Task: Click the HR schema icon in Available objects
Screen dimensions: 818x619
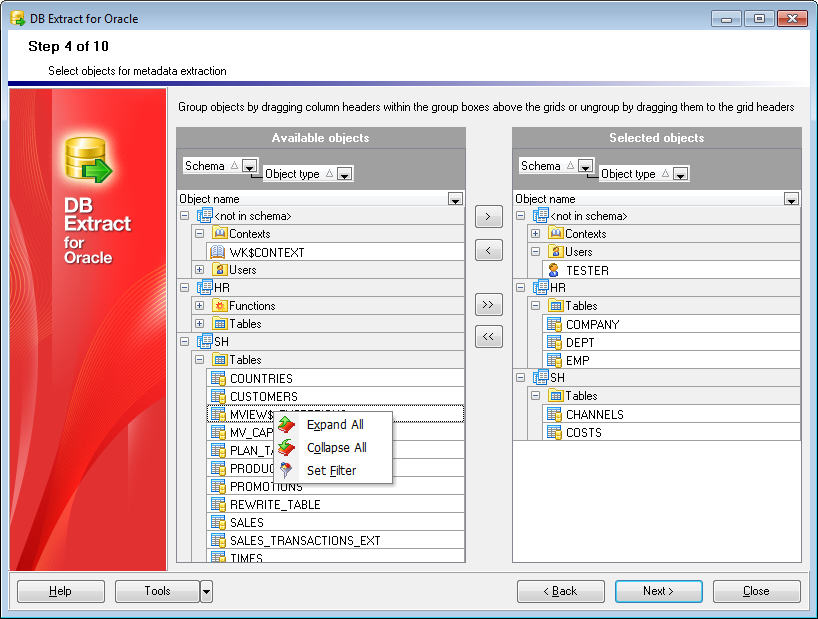Action: click(x=204, y=287)
